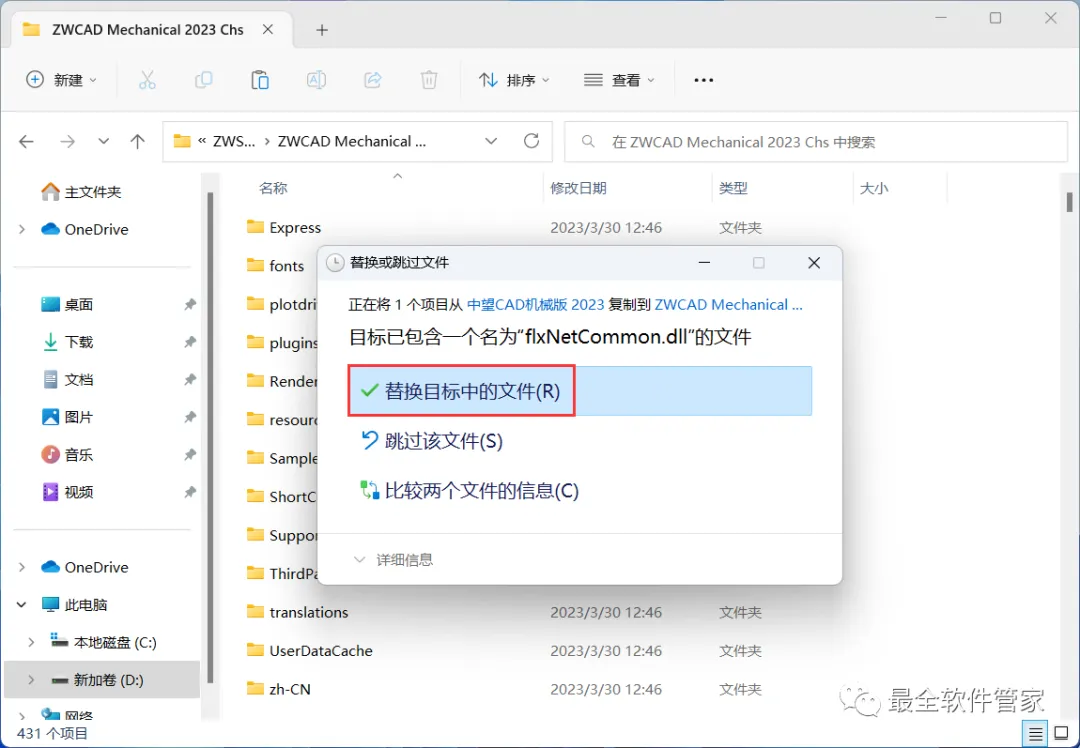1080x748 pixels.
Task: Expand 详细信息 in the dialog
Action: 393,559
